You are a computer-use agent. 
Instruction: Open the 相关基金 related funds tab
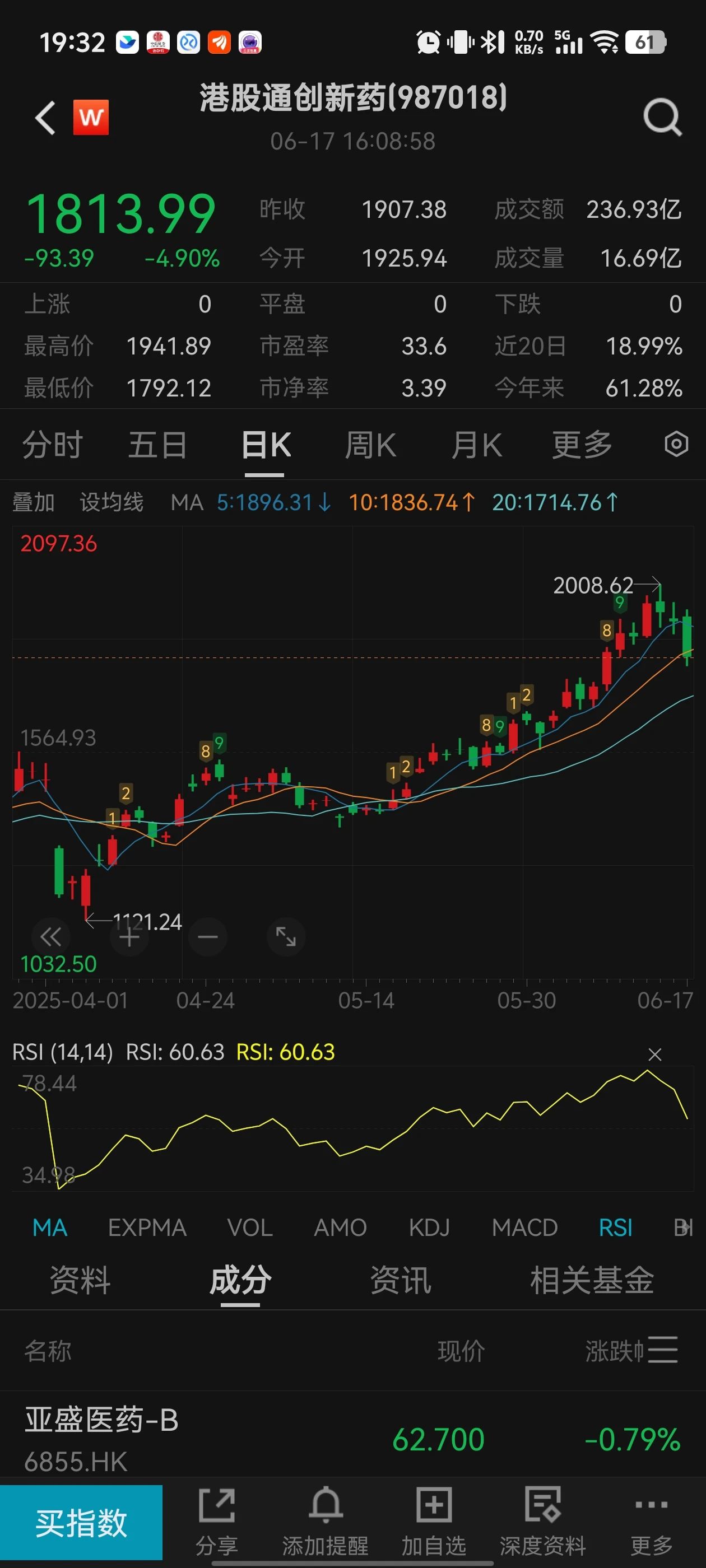592,1280
